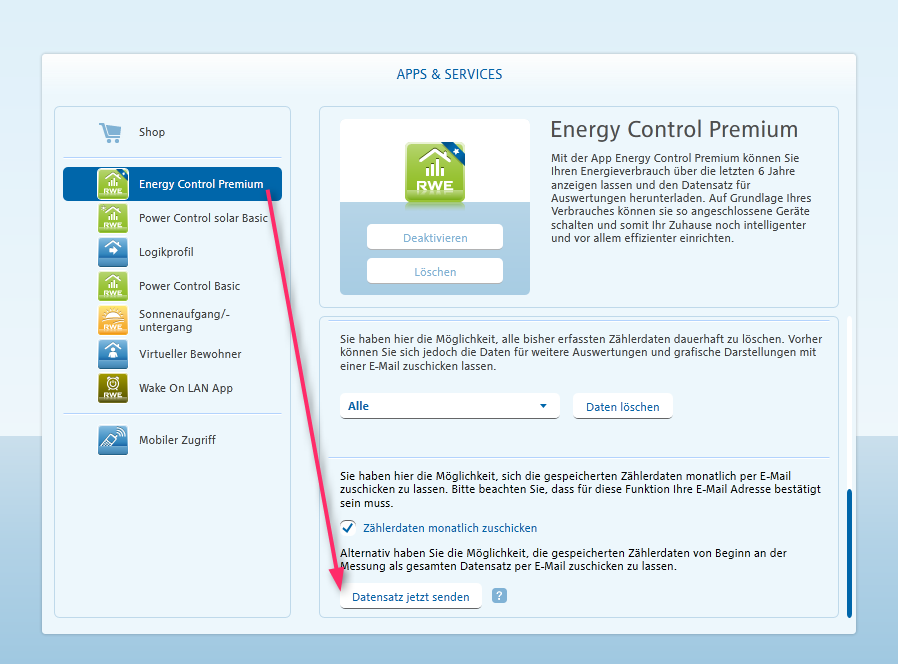The width and height of the screenshot is (898, 664).
Task: Click the Löschen button
Action: coord(435,271)
